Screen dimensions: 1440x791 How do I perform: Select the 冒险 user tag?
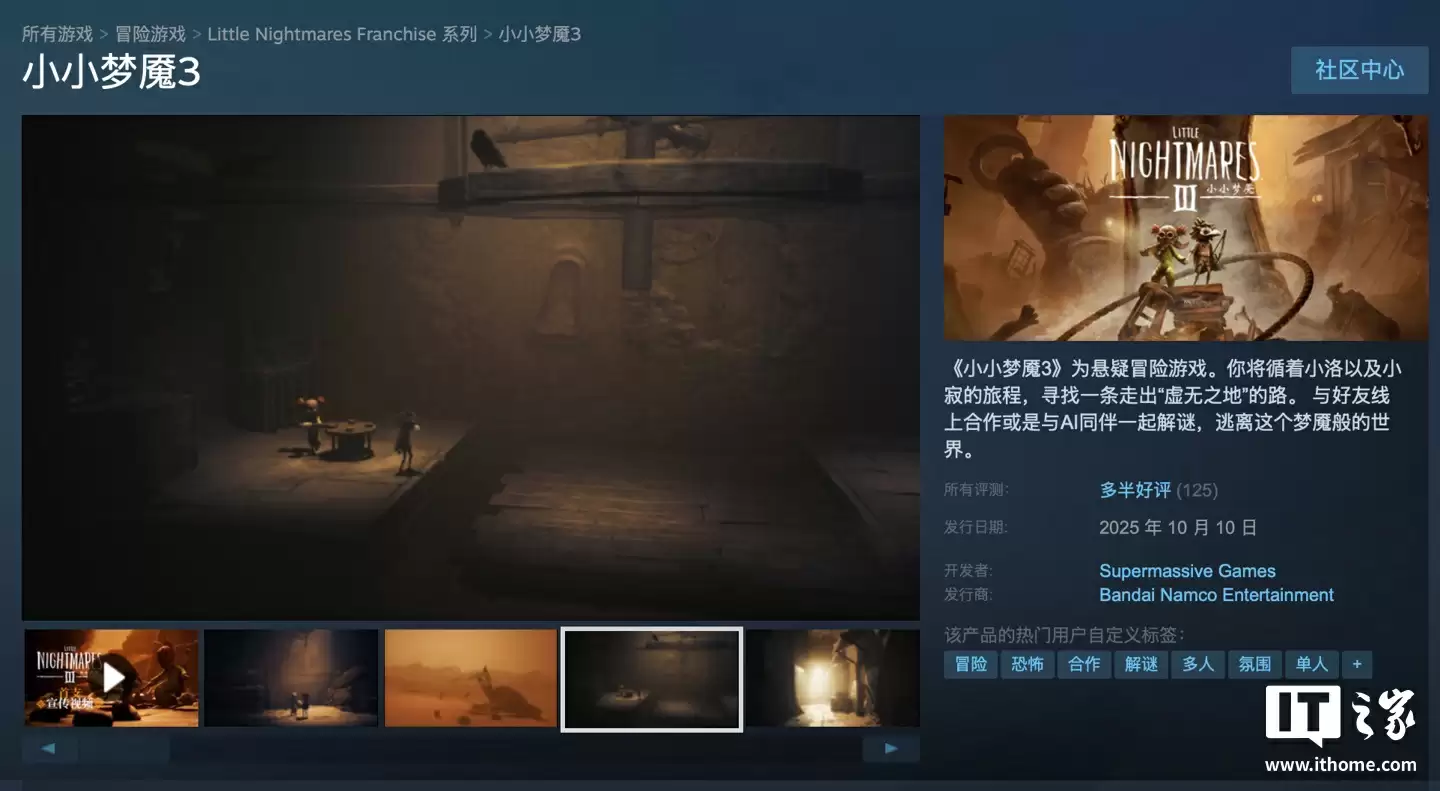970,664
